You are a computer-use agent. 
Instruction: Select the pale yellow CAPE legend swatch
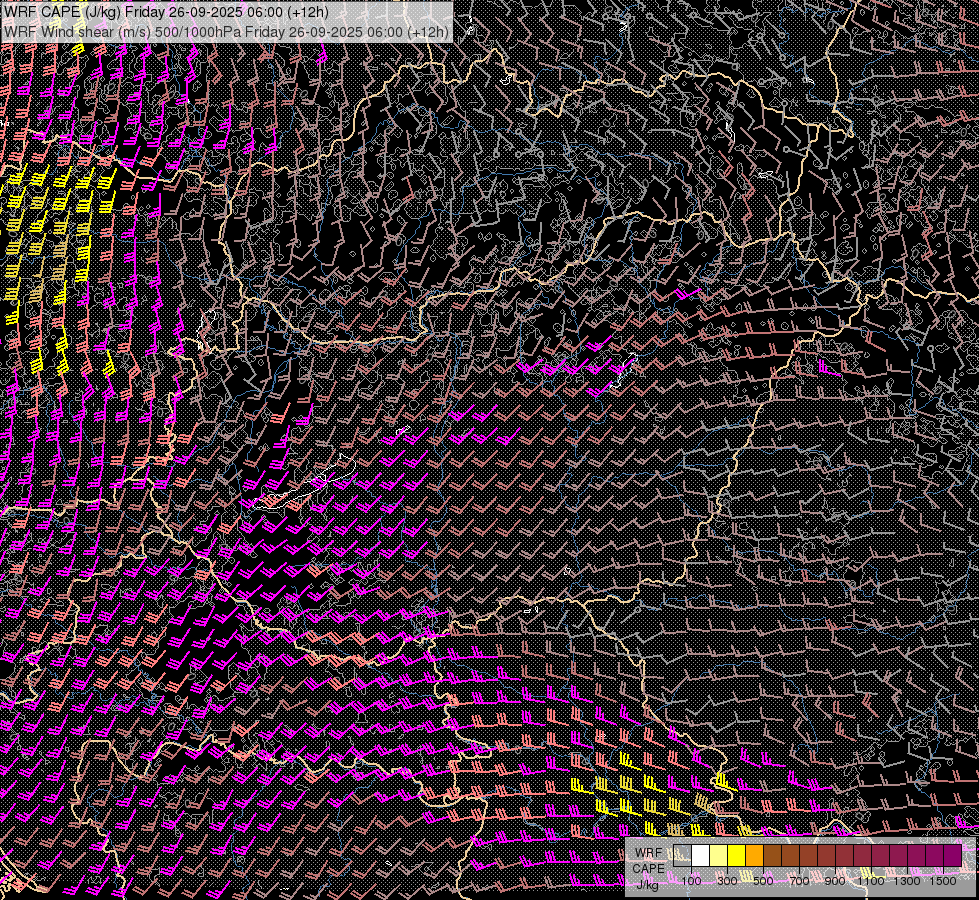tap(719, 855)
